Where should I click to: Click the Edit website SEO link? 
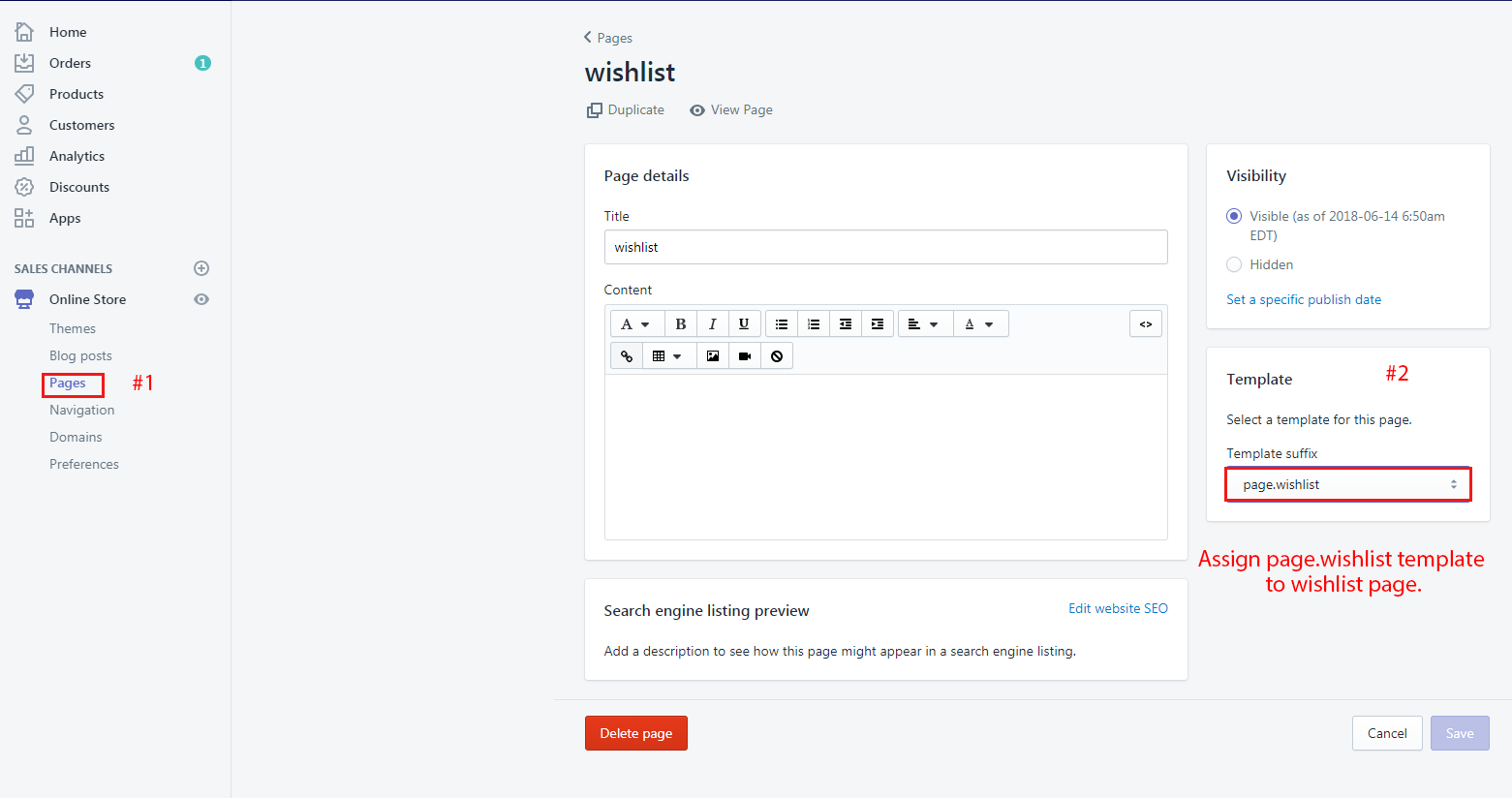tap(1118, 608)
